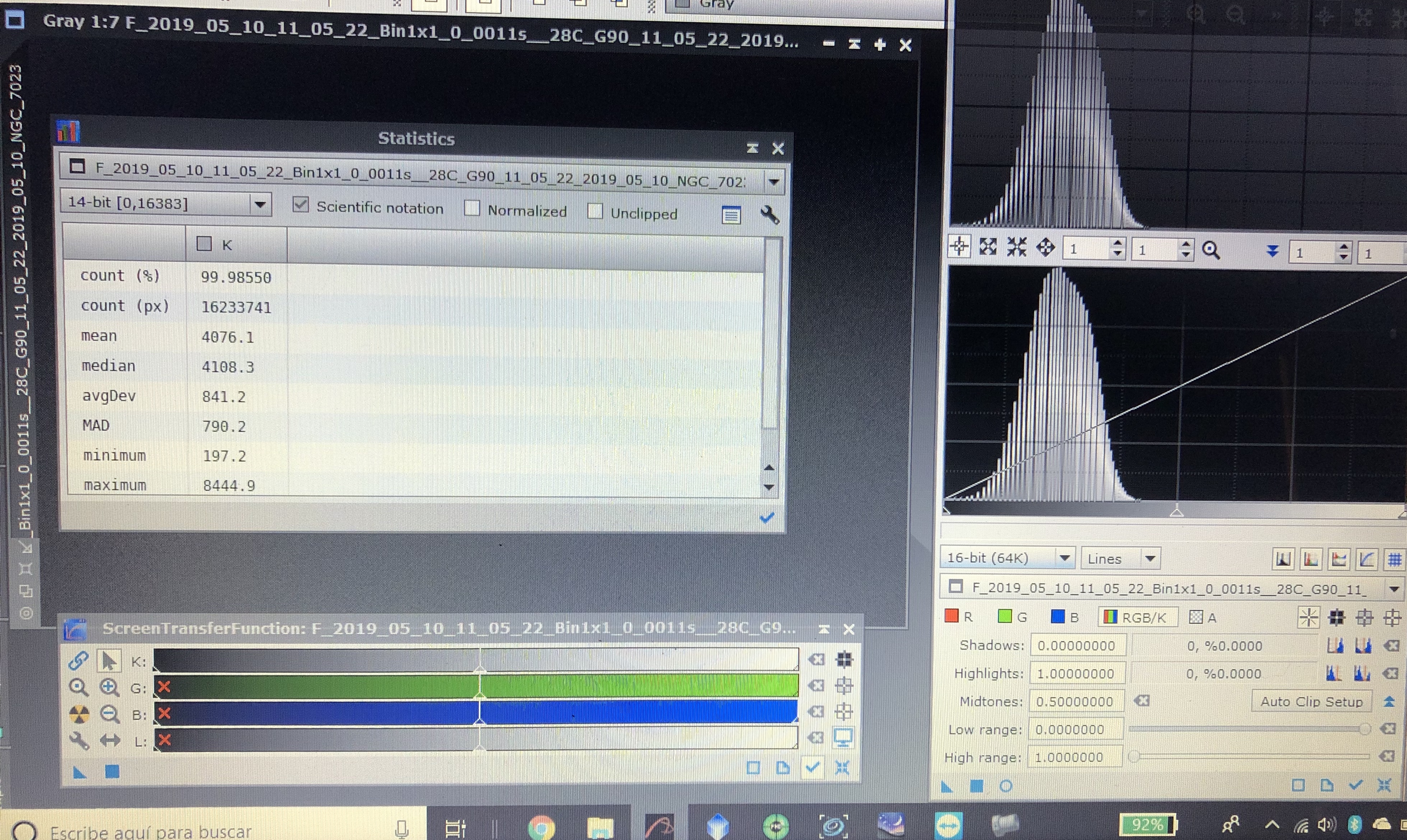Select the RGB/K channel tab

pos(1137,617)
